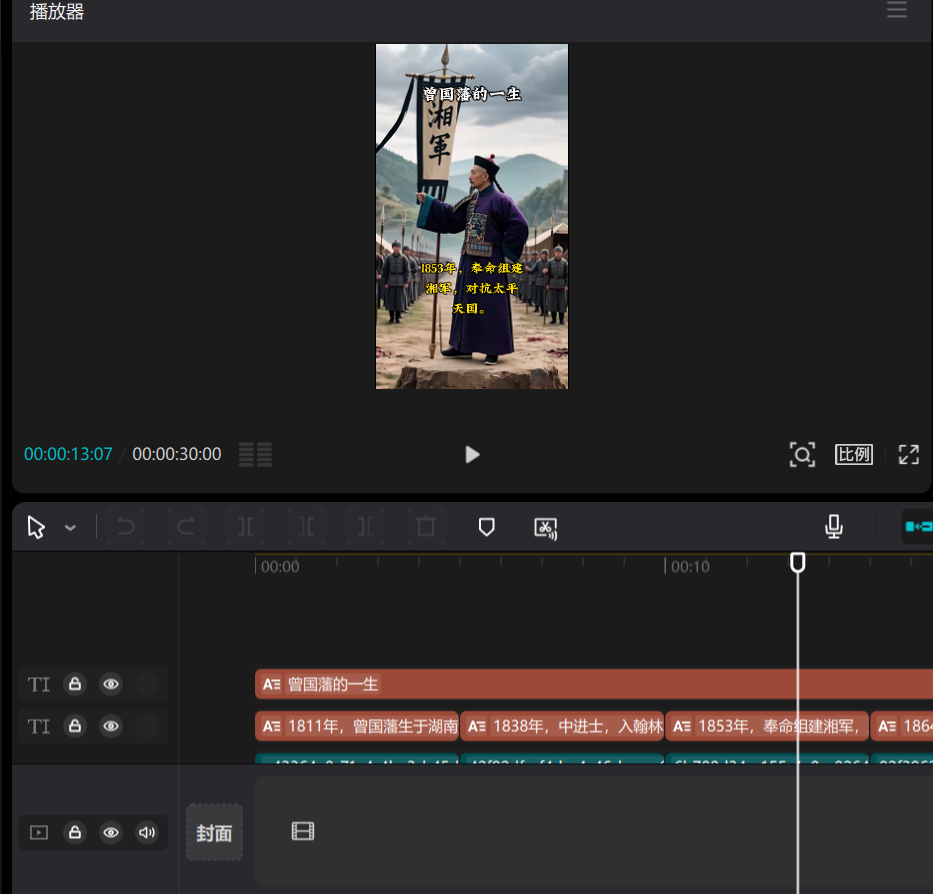
Task: Click the audio clip under 1853年 subtitle
Action: tap(767, 759)
